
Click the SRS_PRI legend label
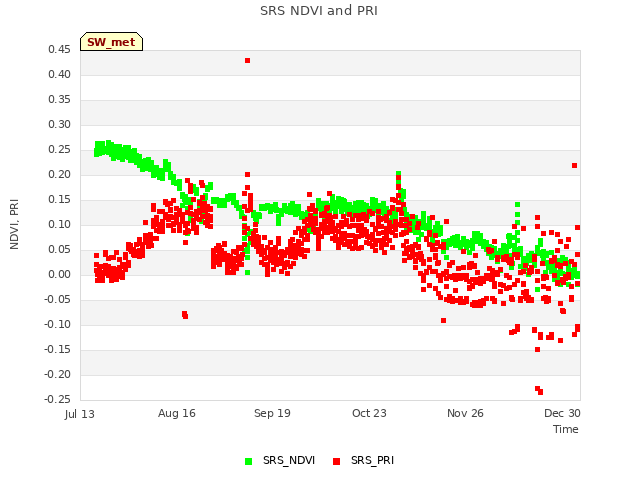pos(372,460)
